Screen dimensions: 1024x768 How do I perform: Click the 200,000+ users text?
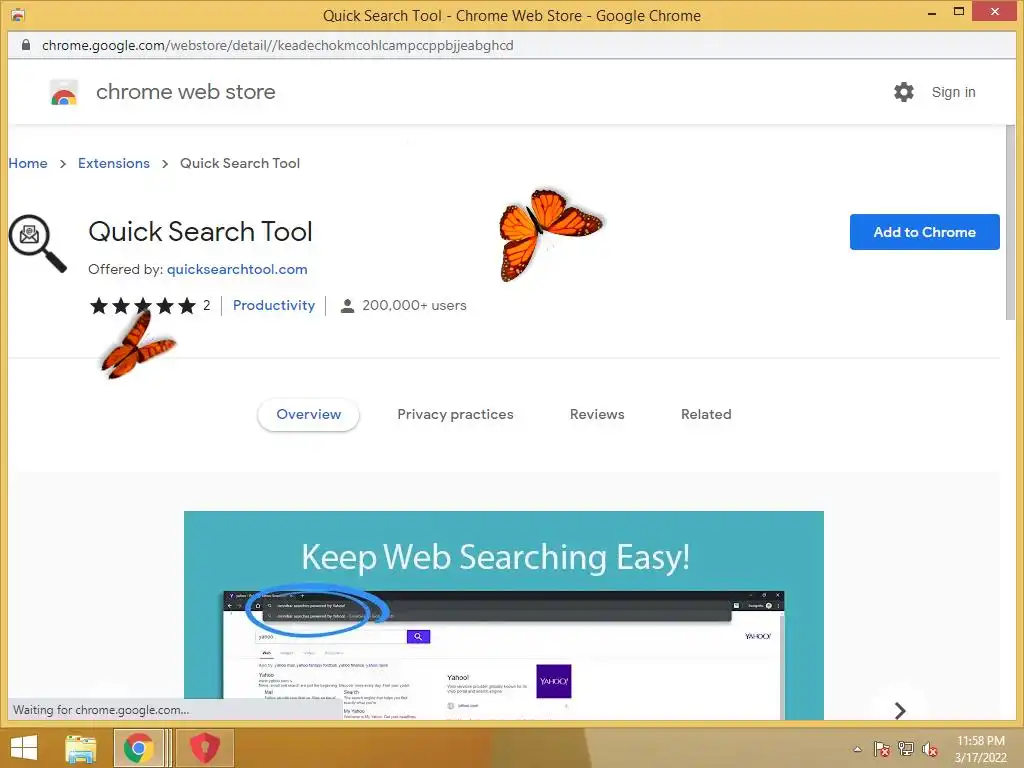(414, 306)
